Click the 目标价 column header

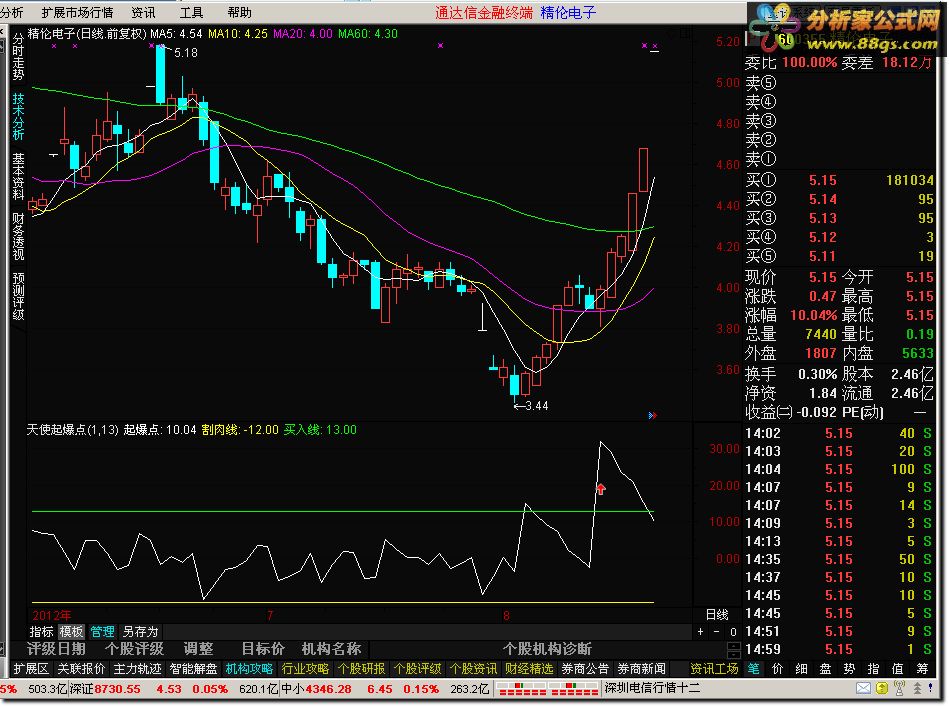[263, 649]
